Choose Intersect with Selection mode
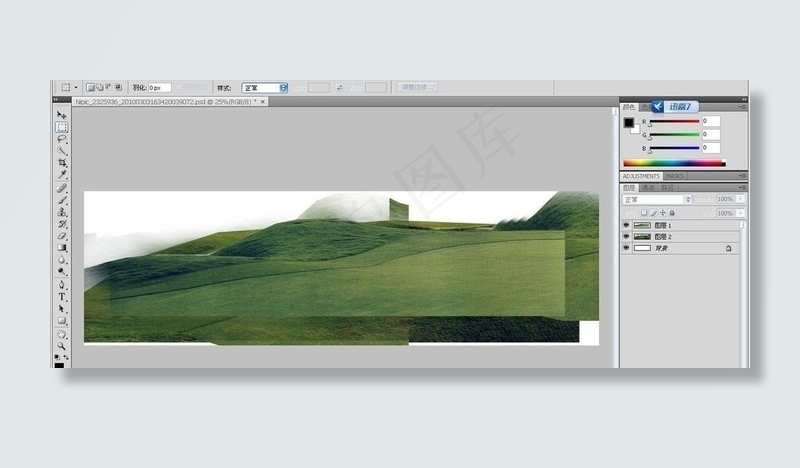Viewport: 800px width, 468px height. pyautogui.click(x=118, y=87)
